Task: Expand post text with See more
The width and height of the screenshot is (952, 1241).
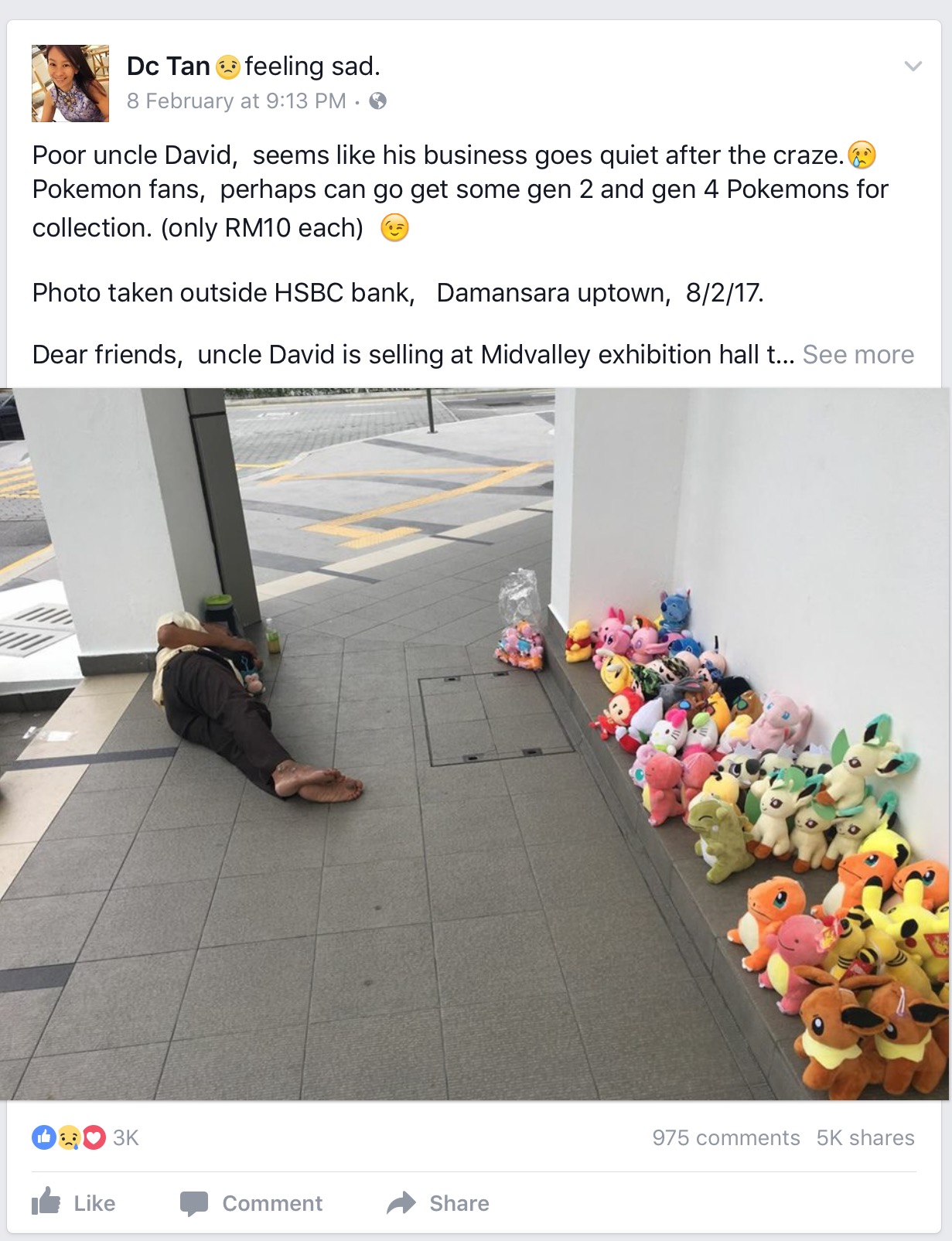Action: (x=858, y=355)
